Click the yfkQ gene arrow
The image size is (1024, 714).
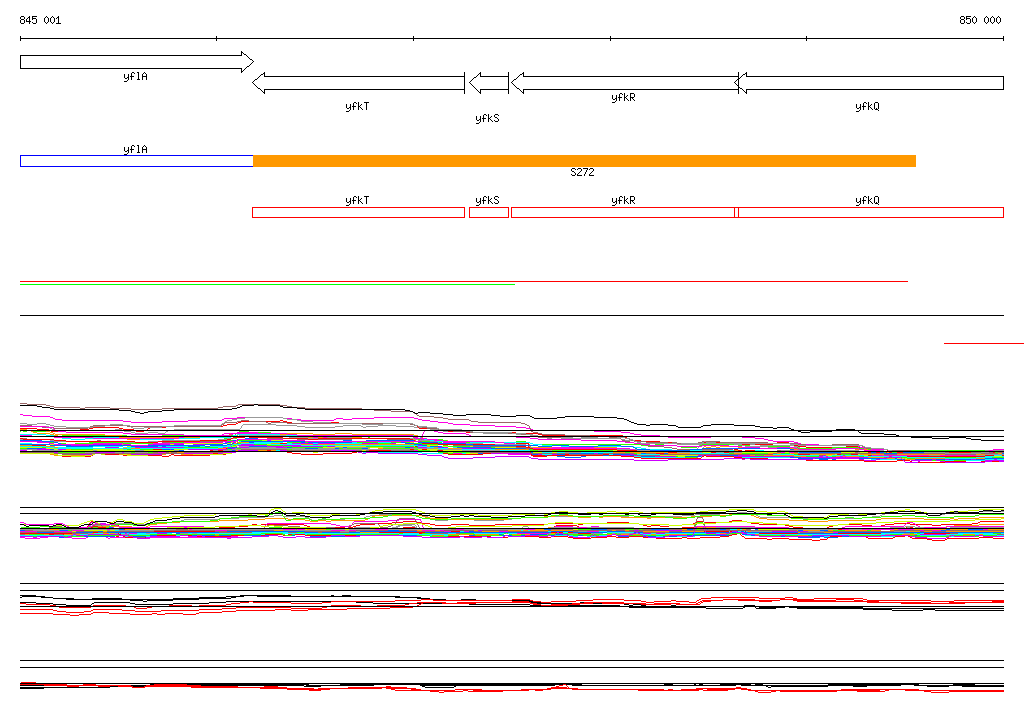point(870,83)
